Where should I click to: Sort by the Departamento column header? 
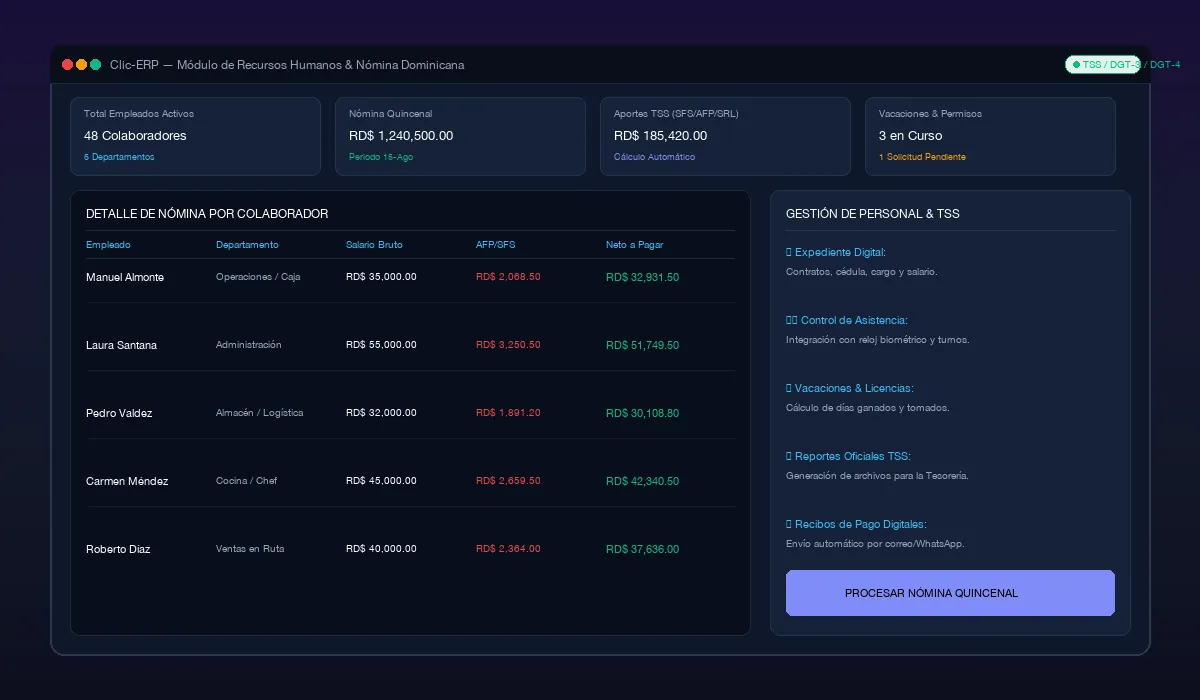(247, 245)
